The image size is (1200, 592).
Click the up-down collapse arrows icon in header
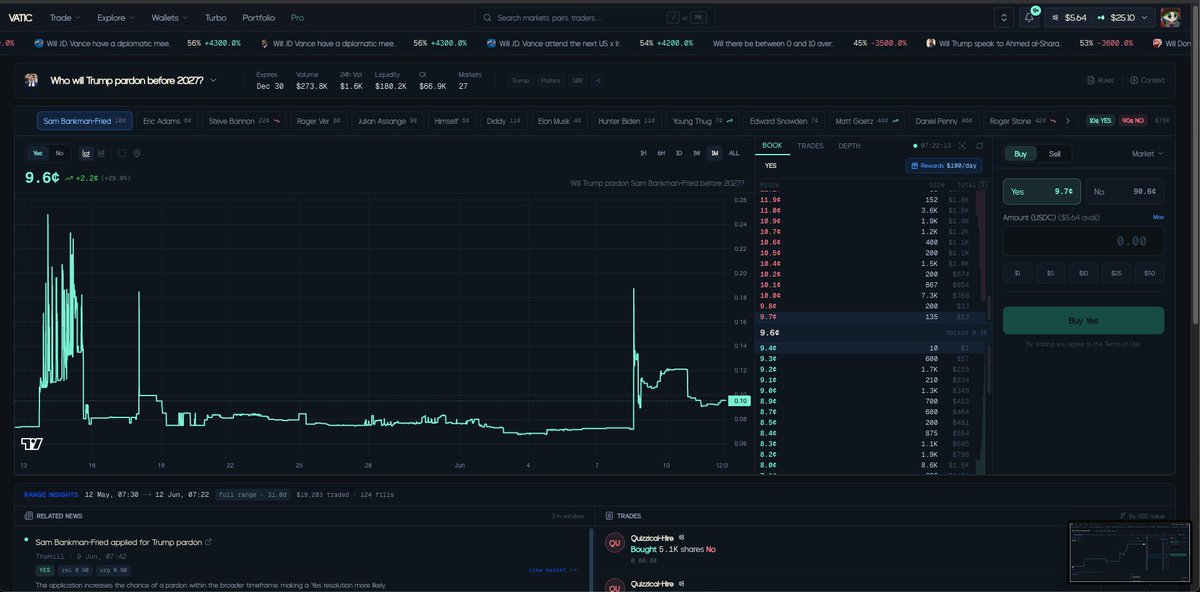coord(1004,18)
